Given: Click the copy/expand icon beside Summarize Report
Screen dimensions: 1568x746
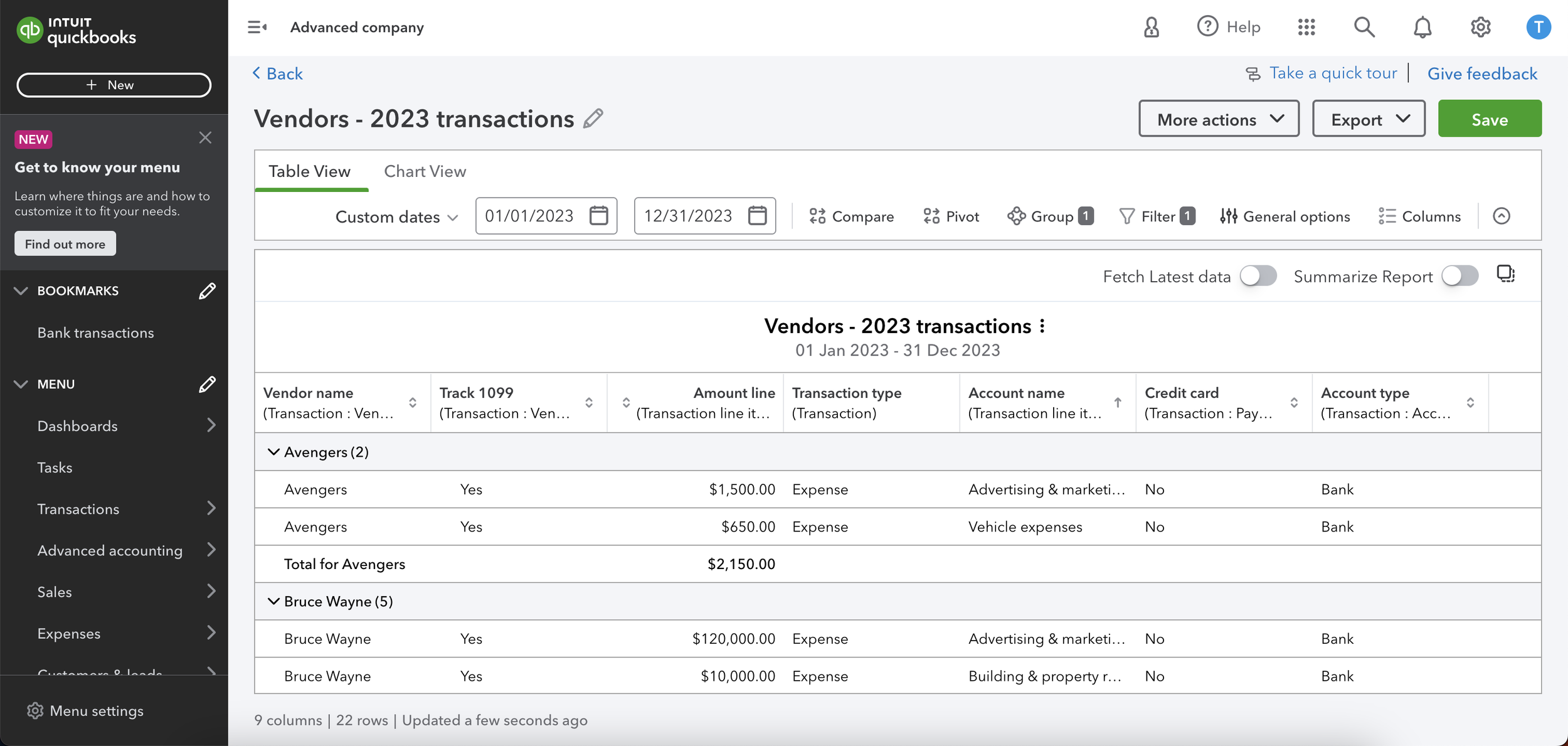Looking at the screenshot, I should pos(1506,274).
